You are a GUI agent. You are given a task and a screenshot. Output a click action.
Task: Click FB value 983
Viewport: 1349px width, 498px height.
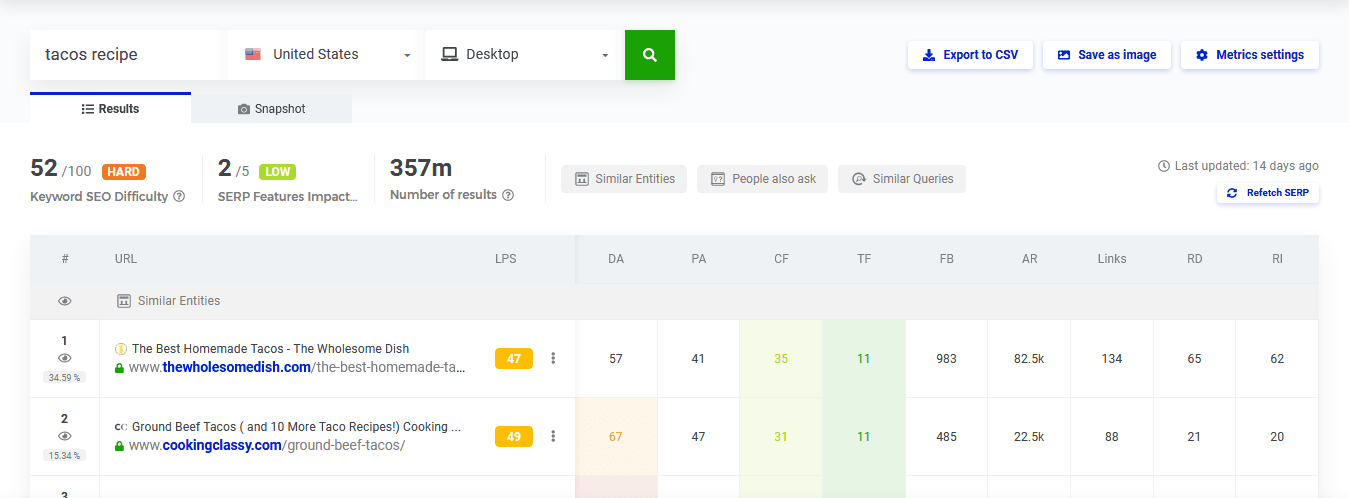pyautogui.click(x=947, y=359)
